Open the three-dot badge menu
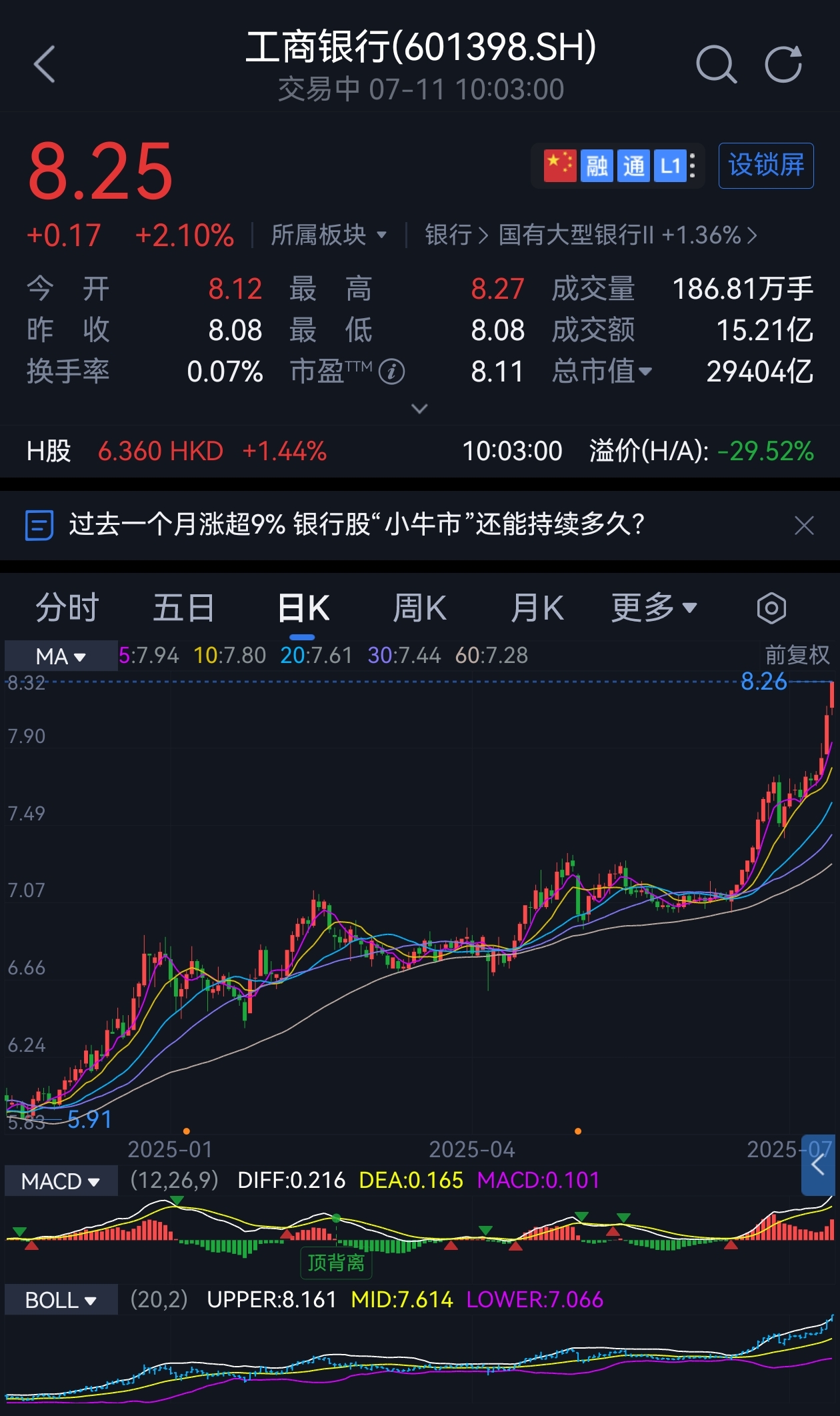The height and width of the screenshot is (1416, 840). click(x=693, y=165)
